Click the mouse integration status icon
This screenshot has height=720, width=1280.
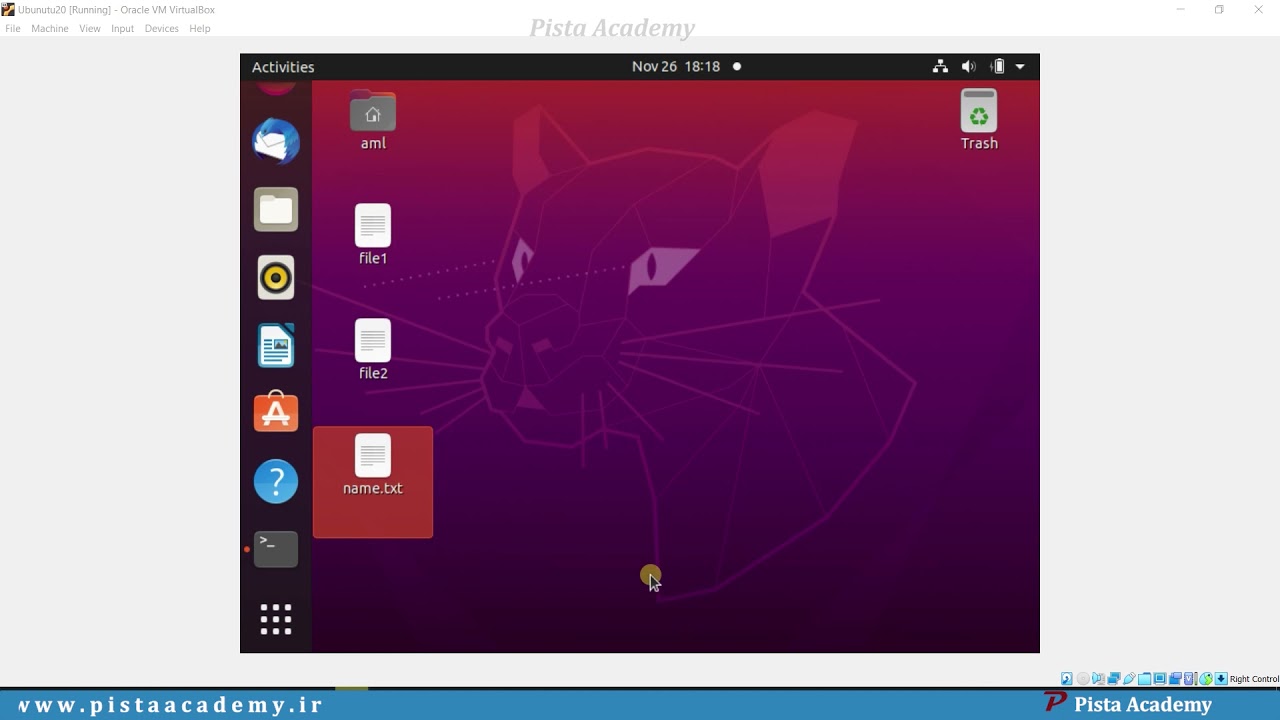pos(1206,679)
